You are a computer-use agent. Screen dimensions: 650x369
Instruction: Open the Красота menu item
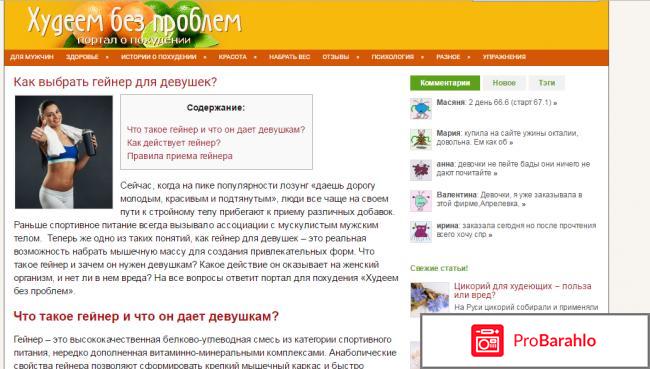click(233, 57)
